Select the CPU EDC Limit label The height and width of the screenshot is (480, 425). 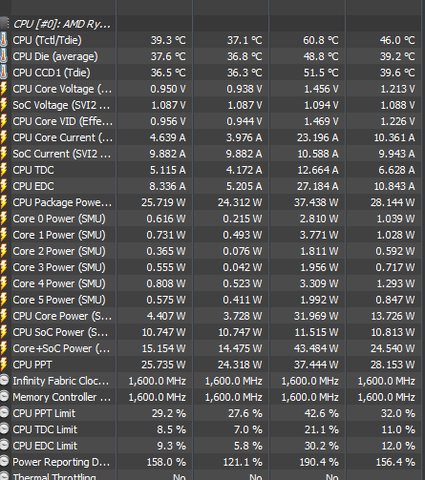click(45, 446)
